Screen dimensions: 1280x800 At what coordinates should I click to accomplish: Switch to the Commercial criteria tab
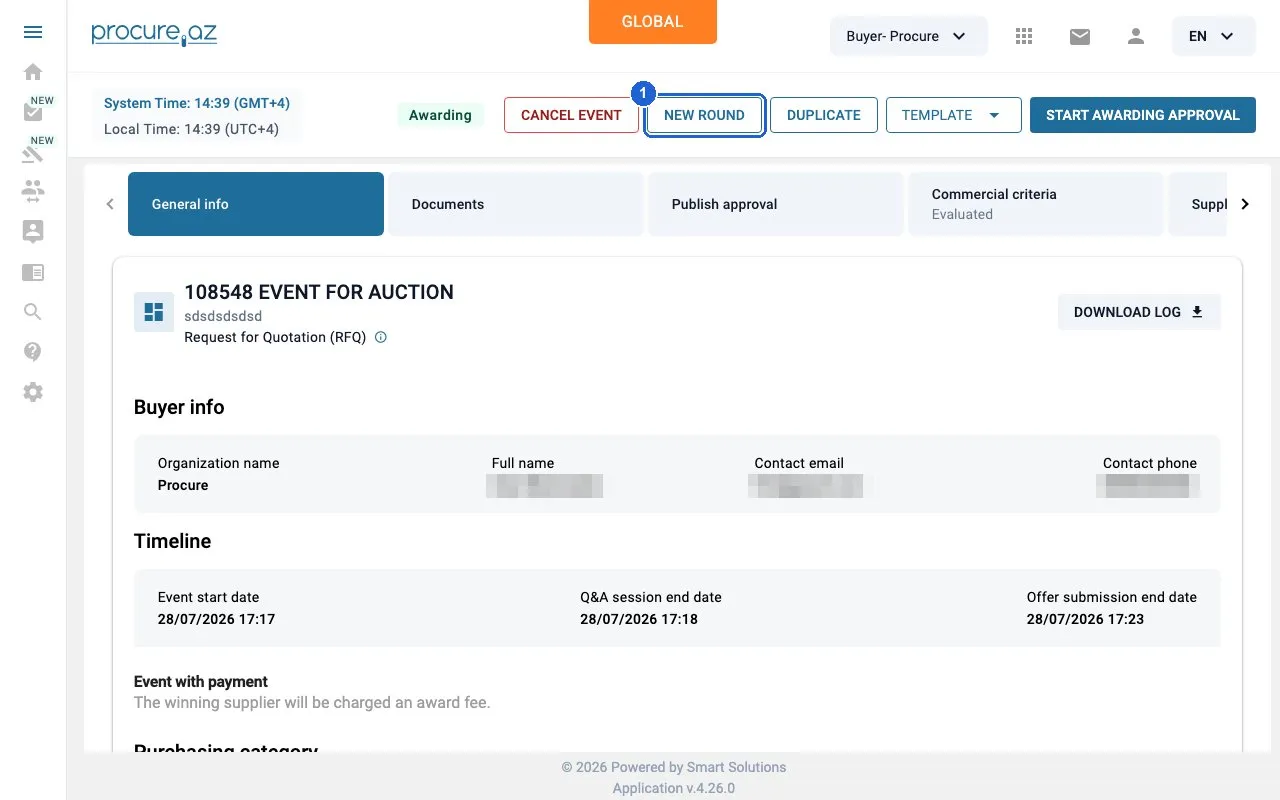click(1036, 204)
